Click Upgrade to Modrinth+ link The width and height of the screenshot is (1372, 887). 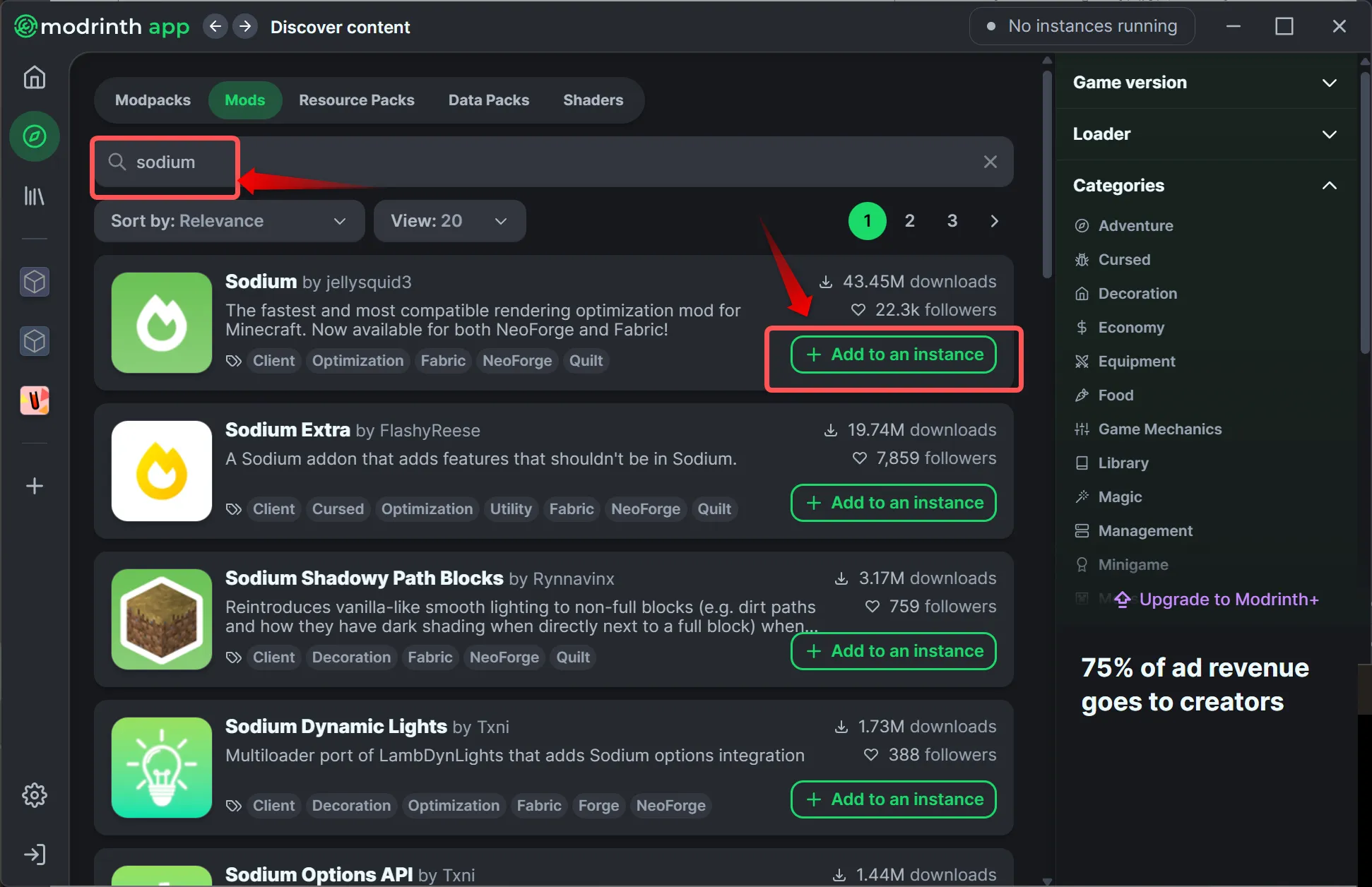(x=1228, y=600)
